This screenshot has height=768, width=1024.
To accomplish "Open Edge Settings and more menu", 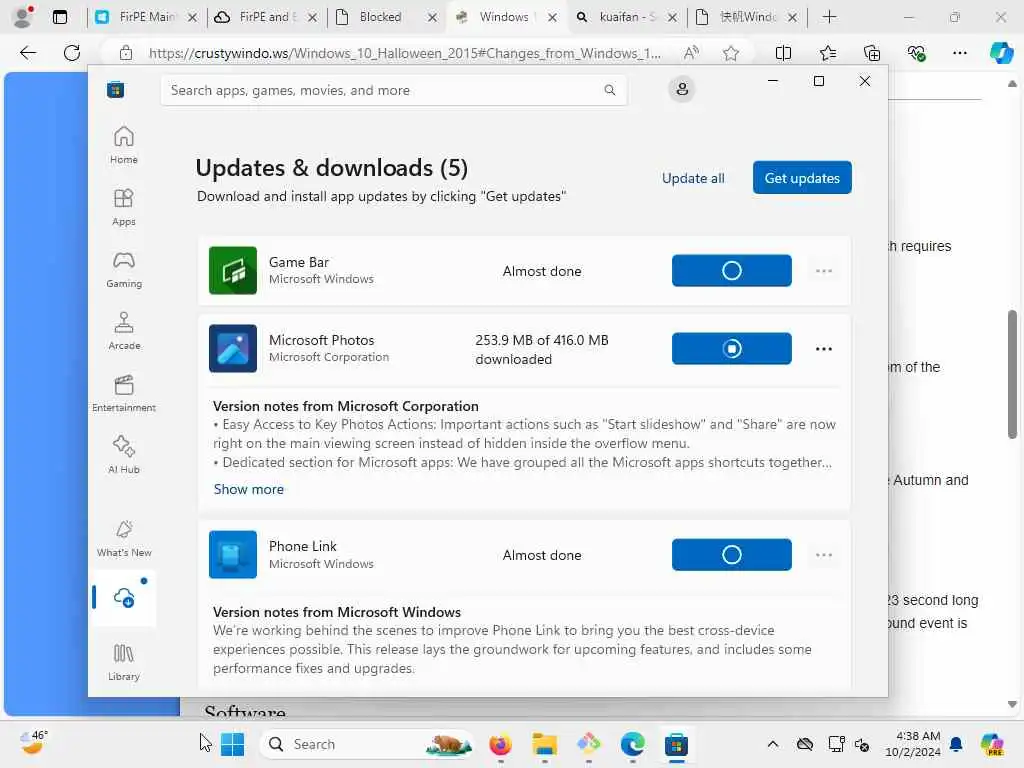I will pos(959,53).
